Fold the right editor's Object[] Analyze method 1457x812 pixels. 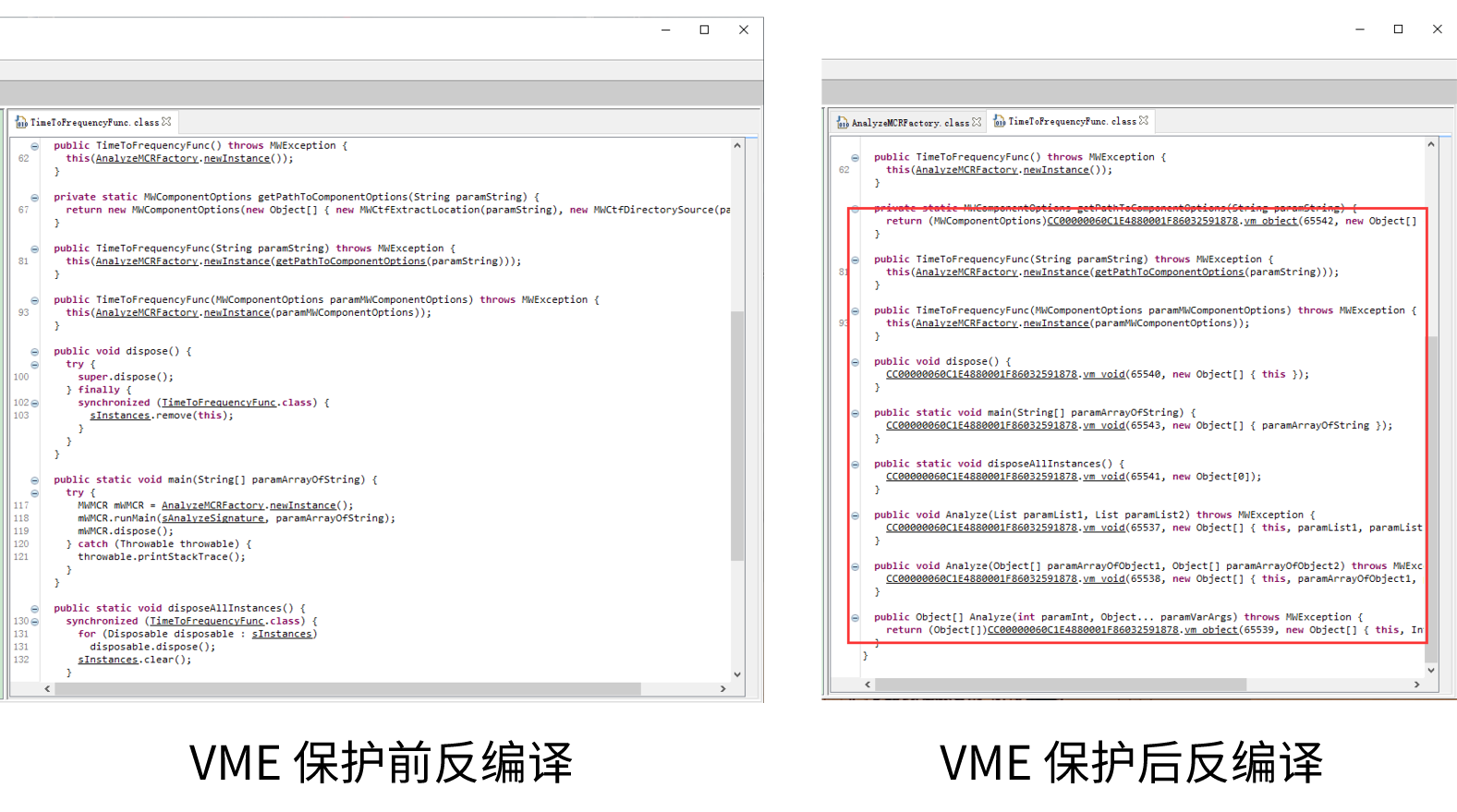855,618
